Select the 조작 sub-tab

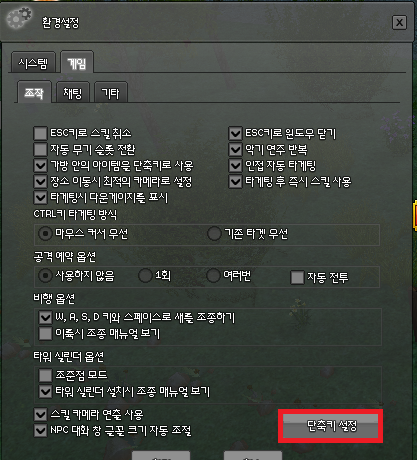coord(34,92)
